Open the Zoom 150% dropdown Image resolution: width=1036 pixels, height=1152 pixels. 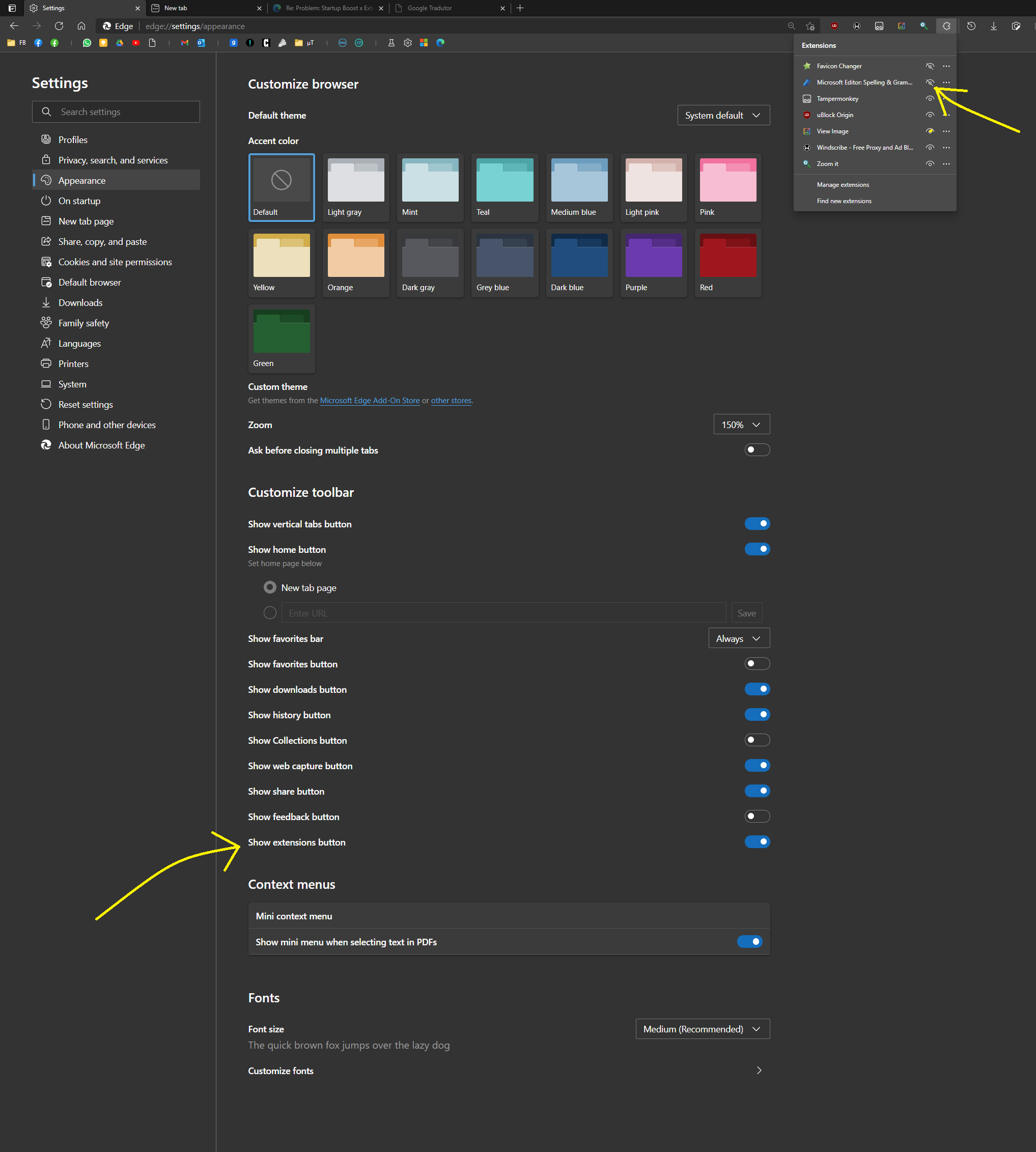coord(741,425)
